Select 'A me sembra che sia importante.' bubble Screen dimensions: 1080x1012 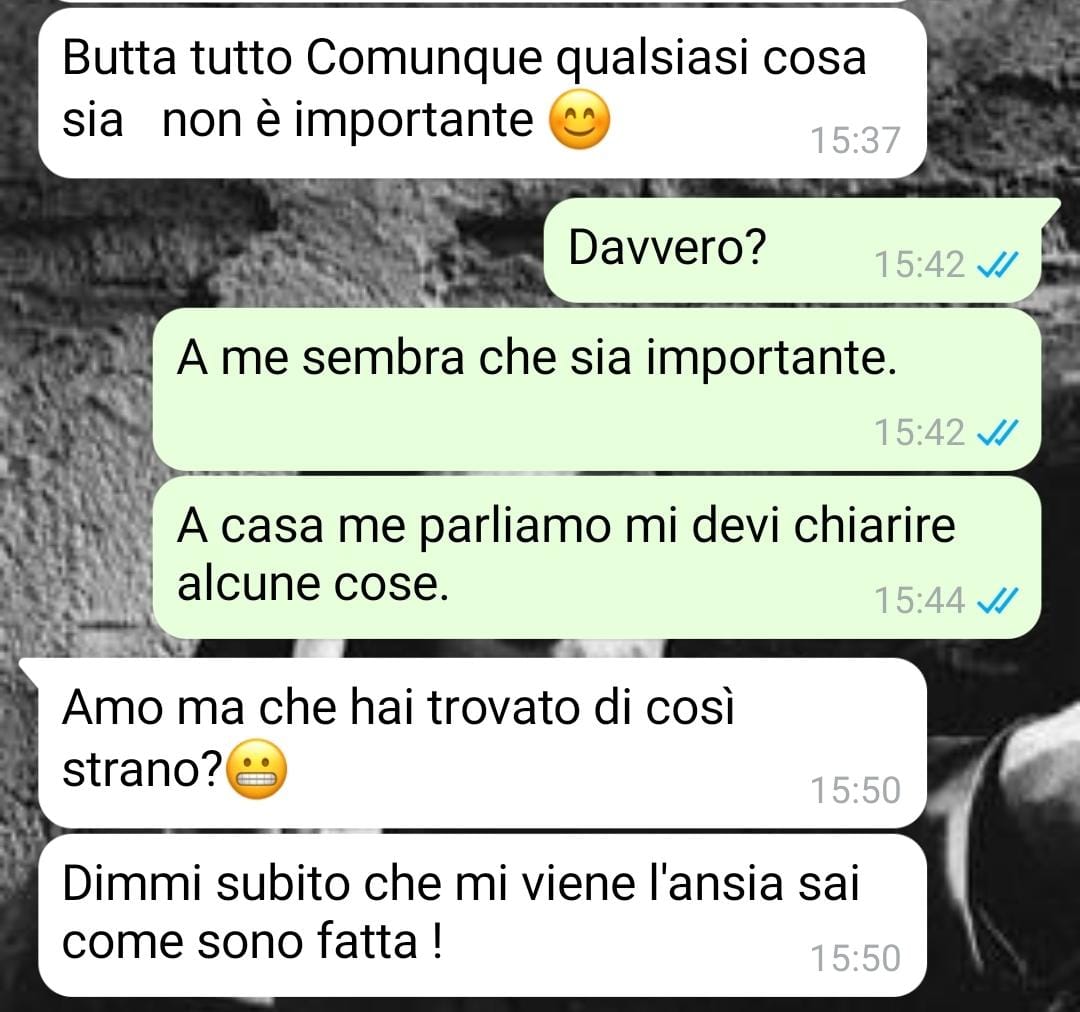(596, 390)
